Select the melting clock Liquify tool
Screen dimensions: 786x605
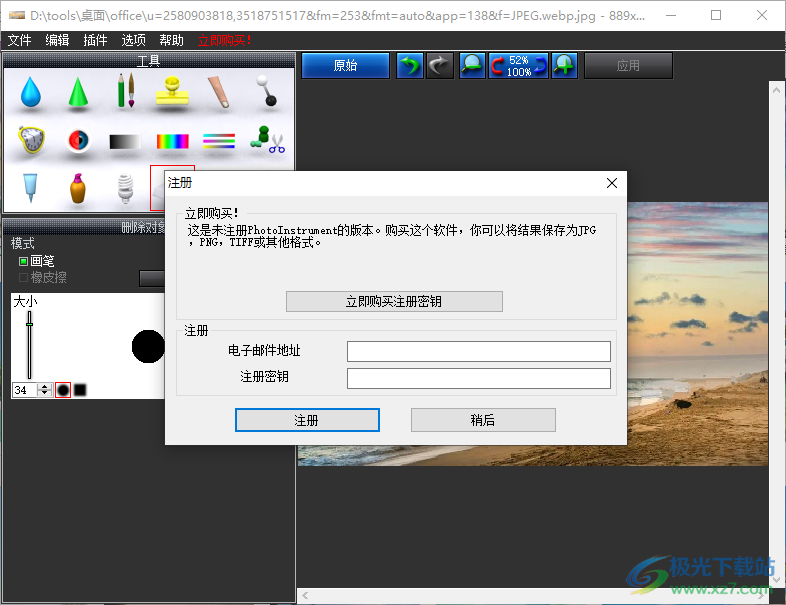point(31,139)
